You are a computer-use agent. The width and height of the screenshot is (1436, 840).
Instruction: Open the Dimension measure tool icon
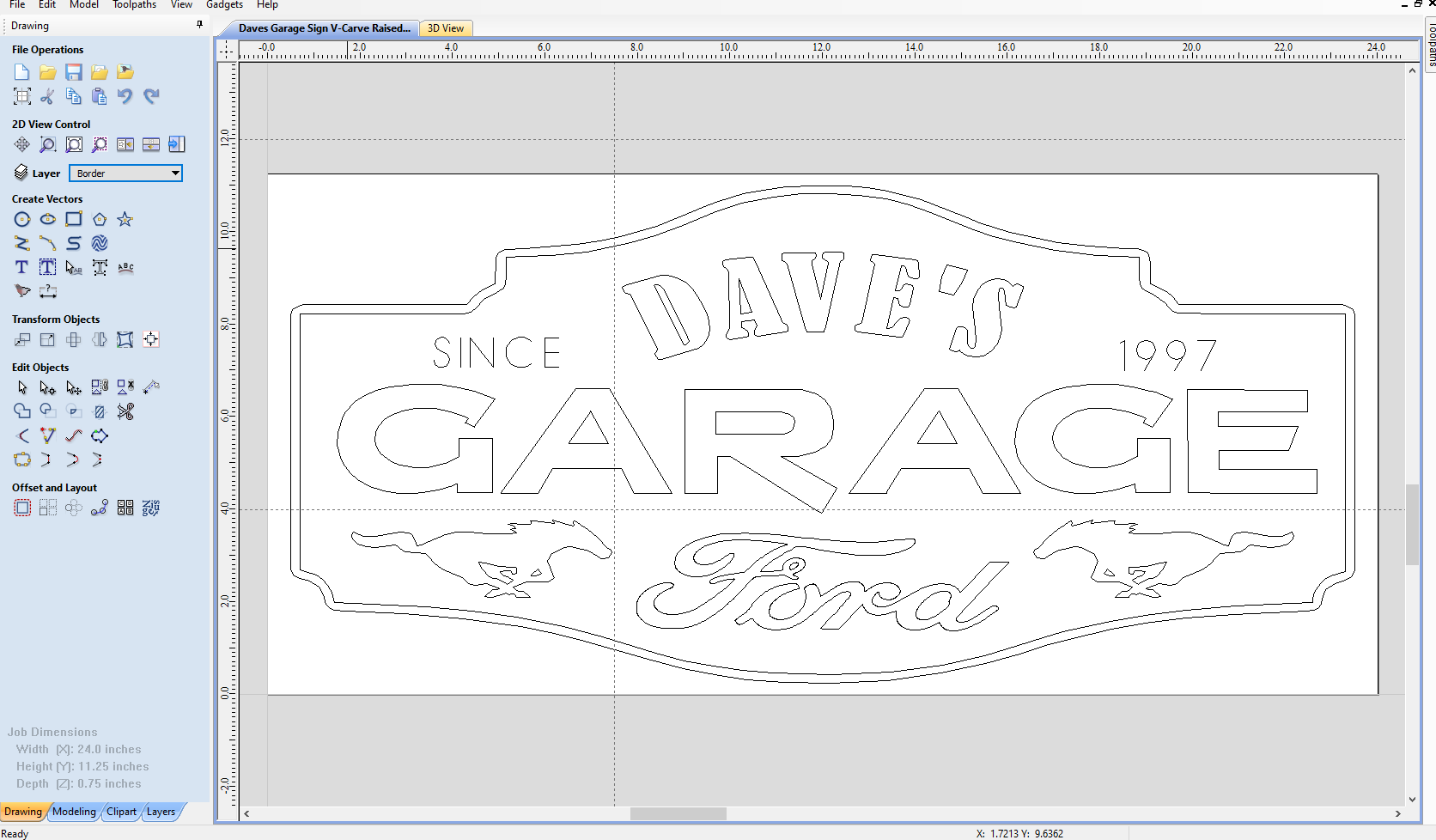pos(48,292)
